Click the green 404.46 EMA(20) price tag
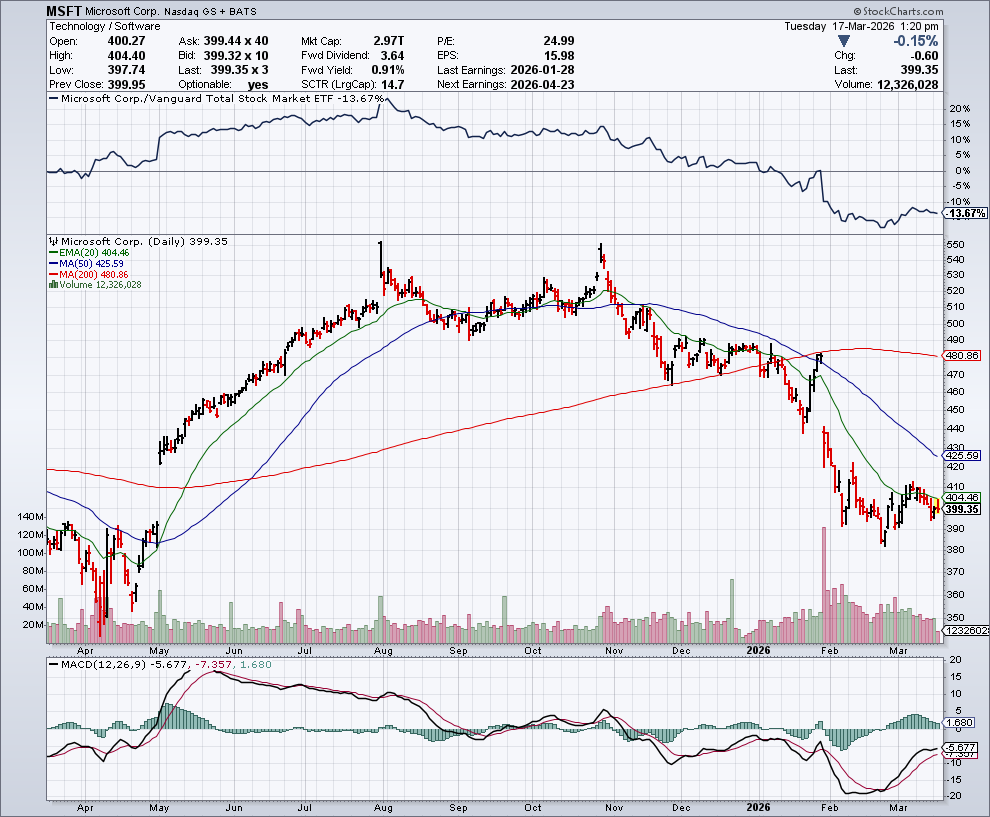The image size is (990, 817). point(965,497)
